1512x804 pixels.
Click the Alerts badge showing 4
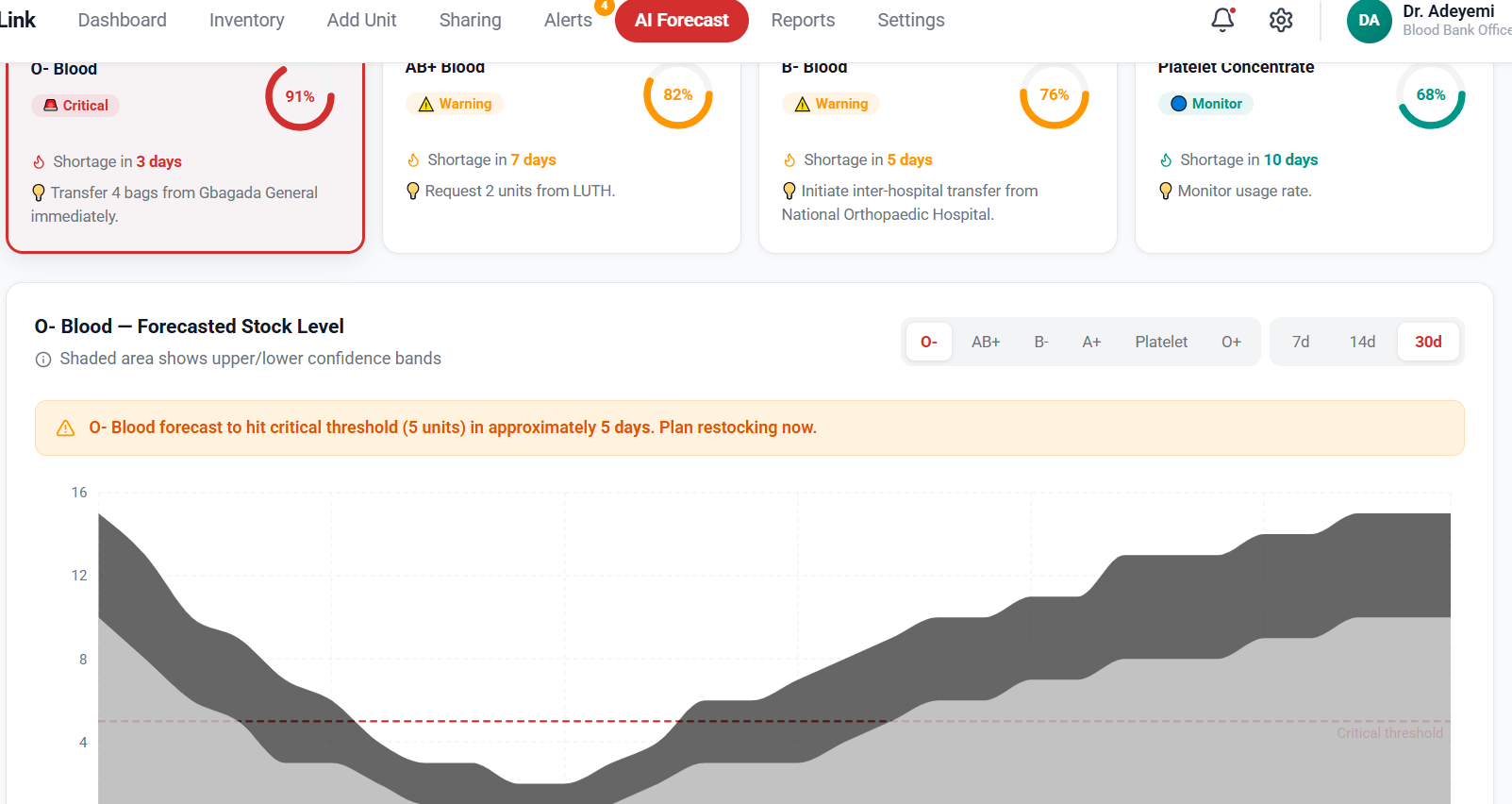604,6
